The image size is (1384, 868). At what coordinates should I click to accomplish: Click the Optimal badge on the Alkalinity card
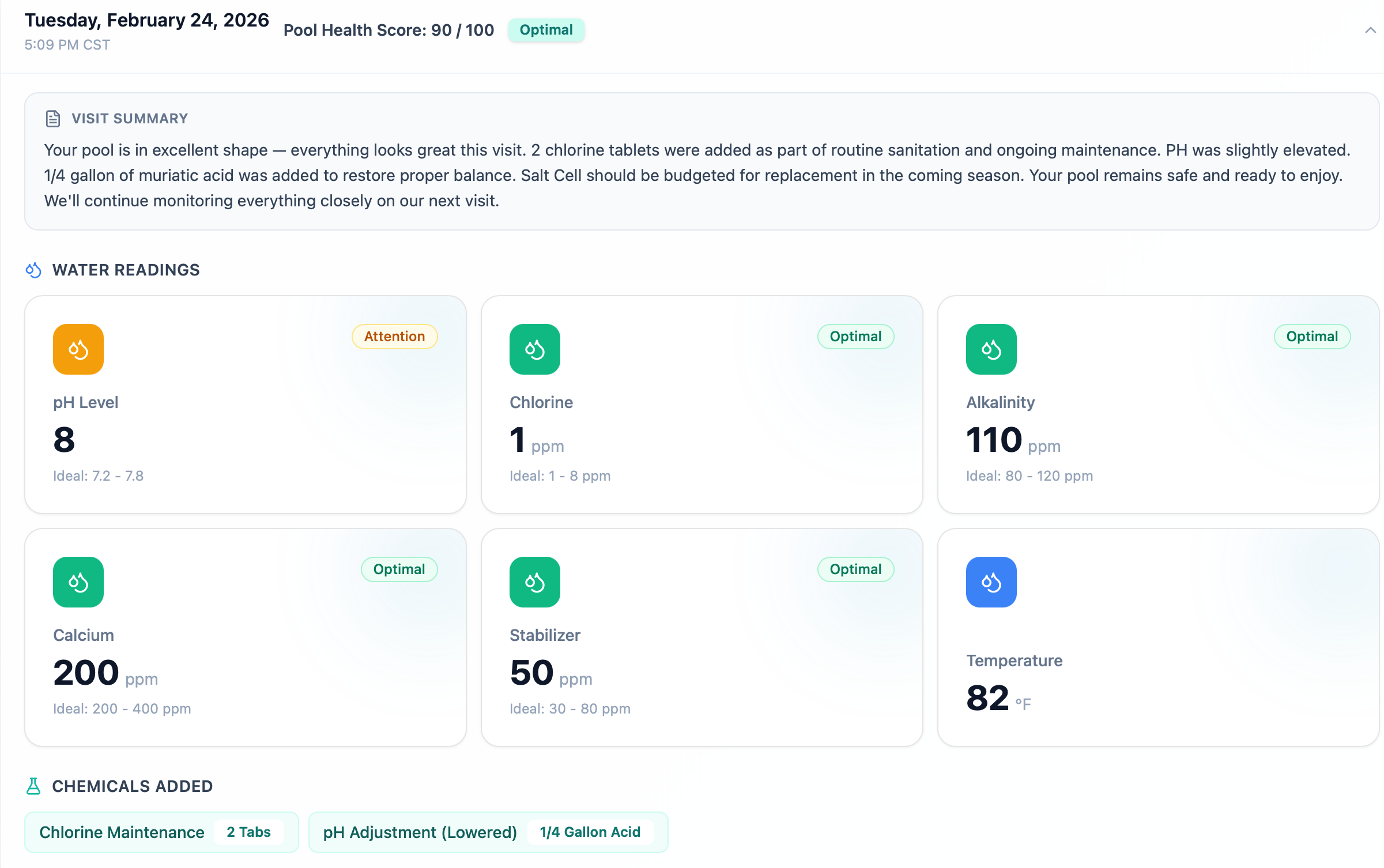(1311, 337)
